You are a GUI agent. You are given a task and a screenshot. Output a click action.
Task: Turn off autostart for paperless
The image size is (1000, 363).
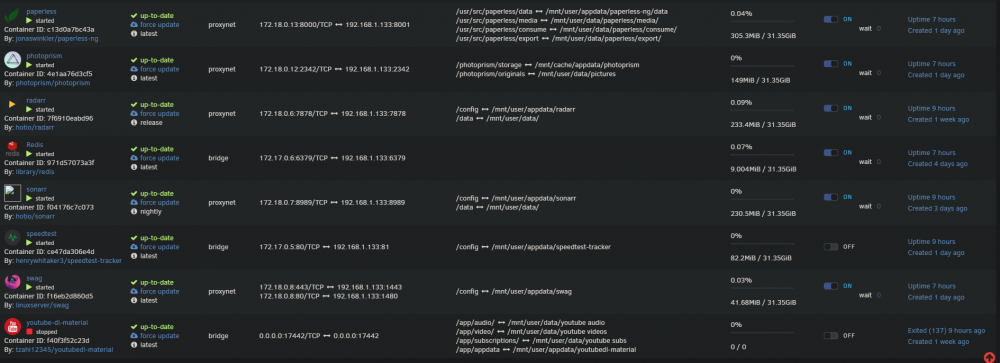click(830, 19)
